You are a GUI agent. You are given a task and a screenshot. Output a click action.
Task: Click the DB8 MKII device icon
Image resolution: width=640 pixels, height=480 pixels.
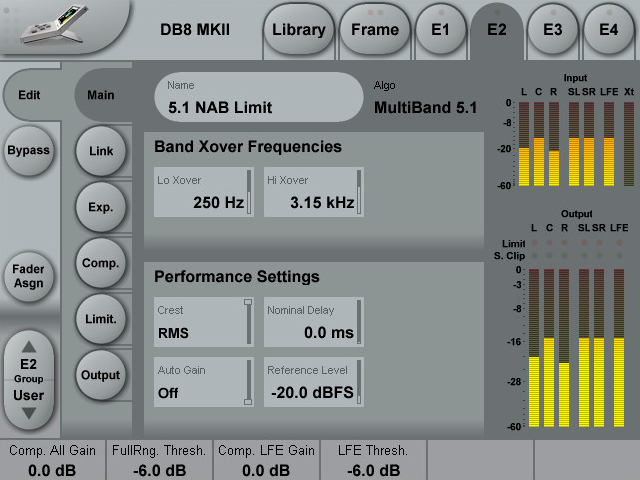coord(55,24)
